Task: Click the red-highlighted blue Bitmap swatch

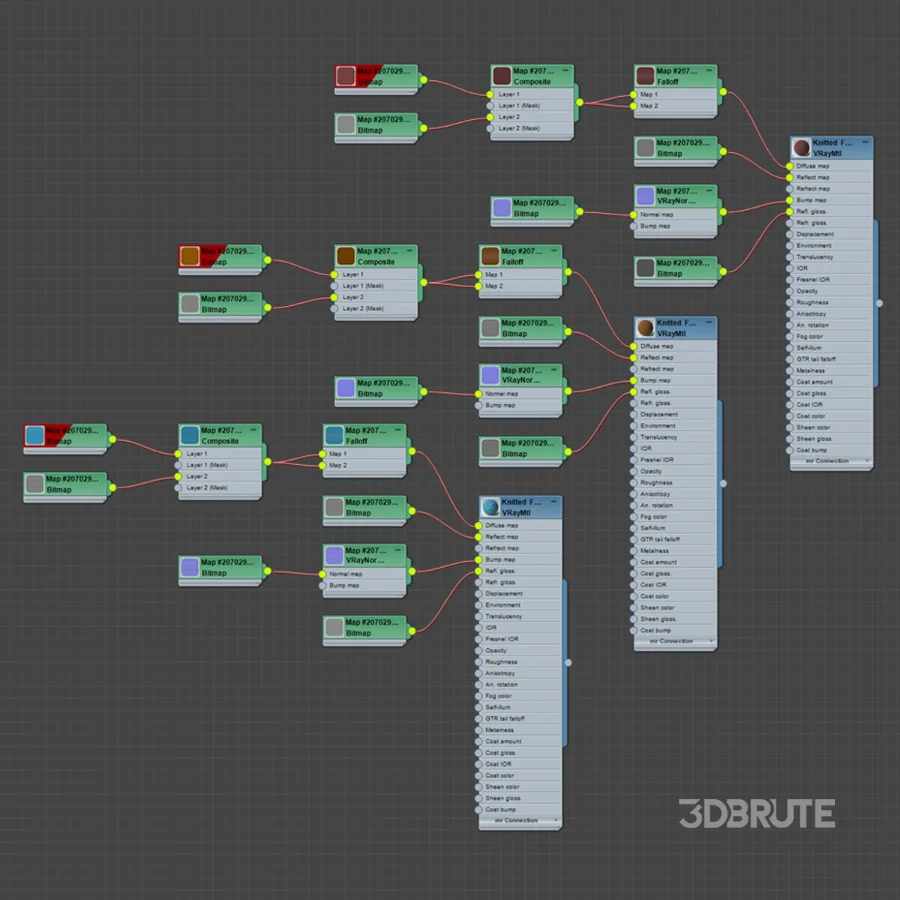Action: point(35,435)
